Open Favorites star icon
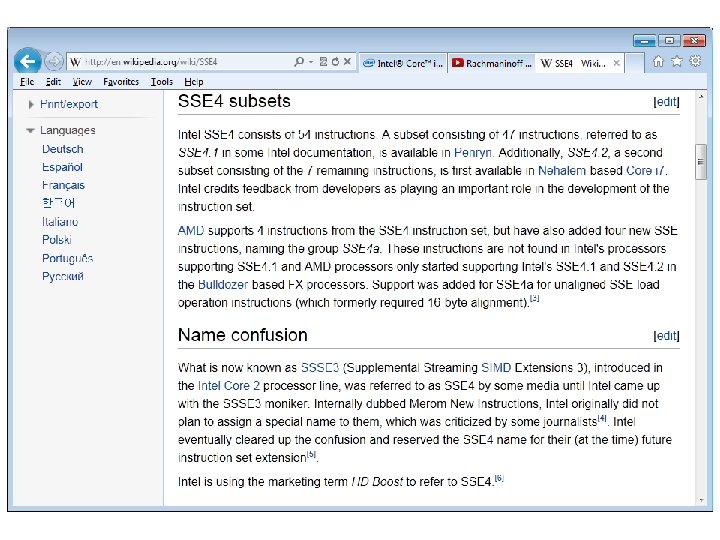Image resolution: width=720 pixels, height=540 pixels. pos(677,61)
